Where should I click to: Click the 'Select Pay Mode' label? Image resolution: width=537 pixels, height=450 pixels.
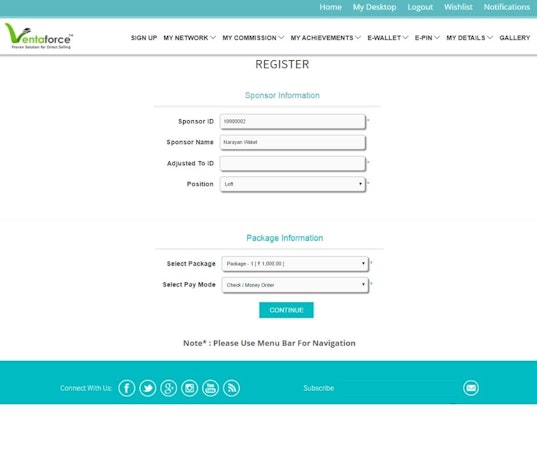[x=189, y=285]
